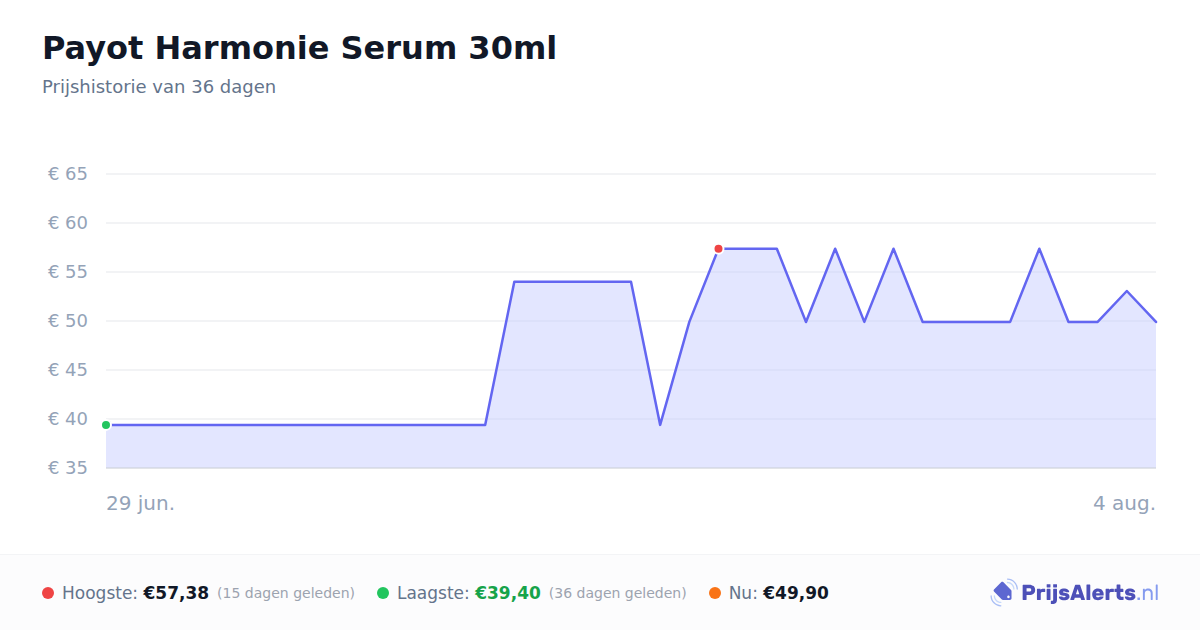
Task: Click the PrijsAlerts tag logo icon
Action: click(1004, 593)
